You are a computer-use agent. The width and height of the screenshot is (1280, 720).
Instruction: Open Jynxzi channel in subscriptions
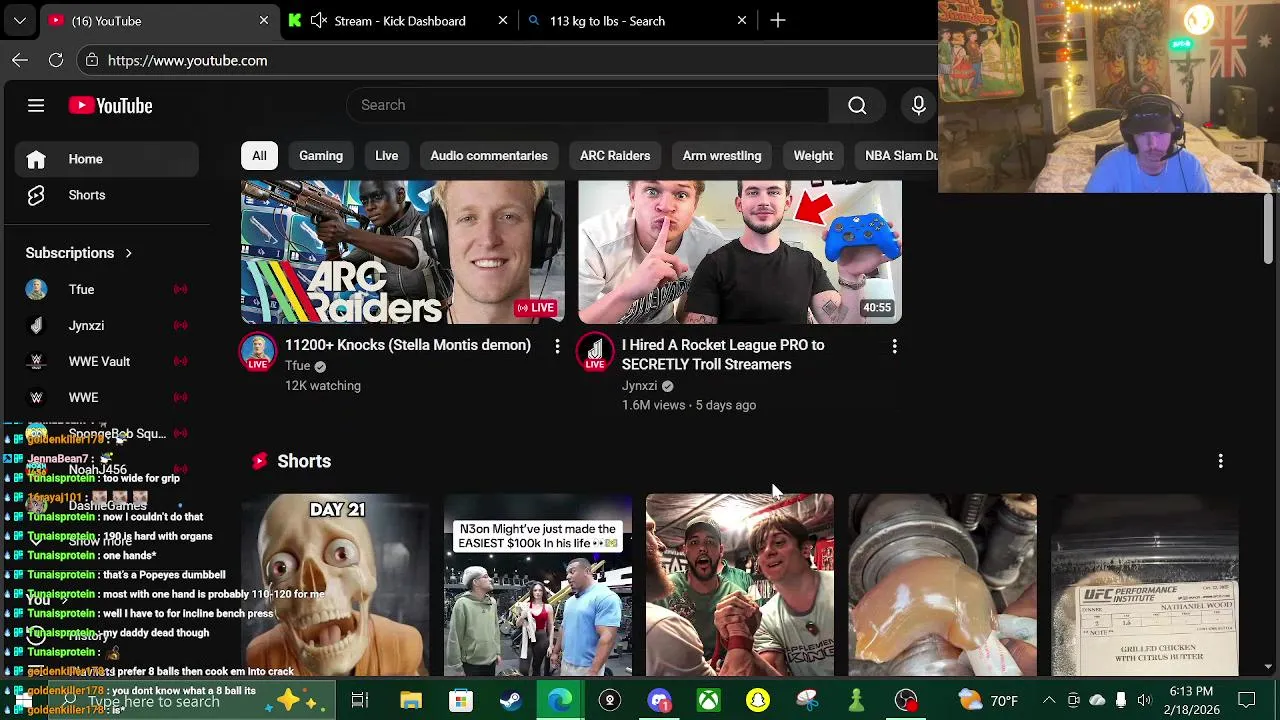click(x=106, y=325)
